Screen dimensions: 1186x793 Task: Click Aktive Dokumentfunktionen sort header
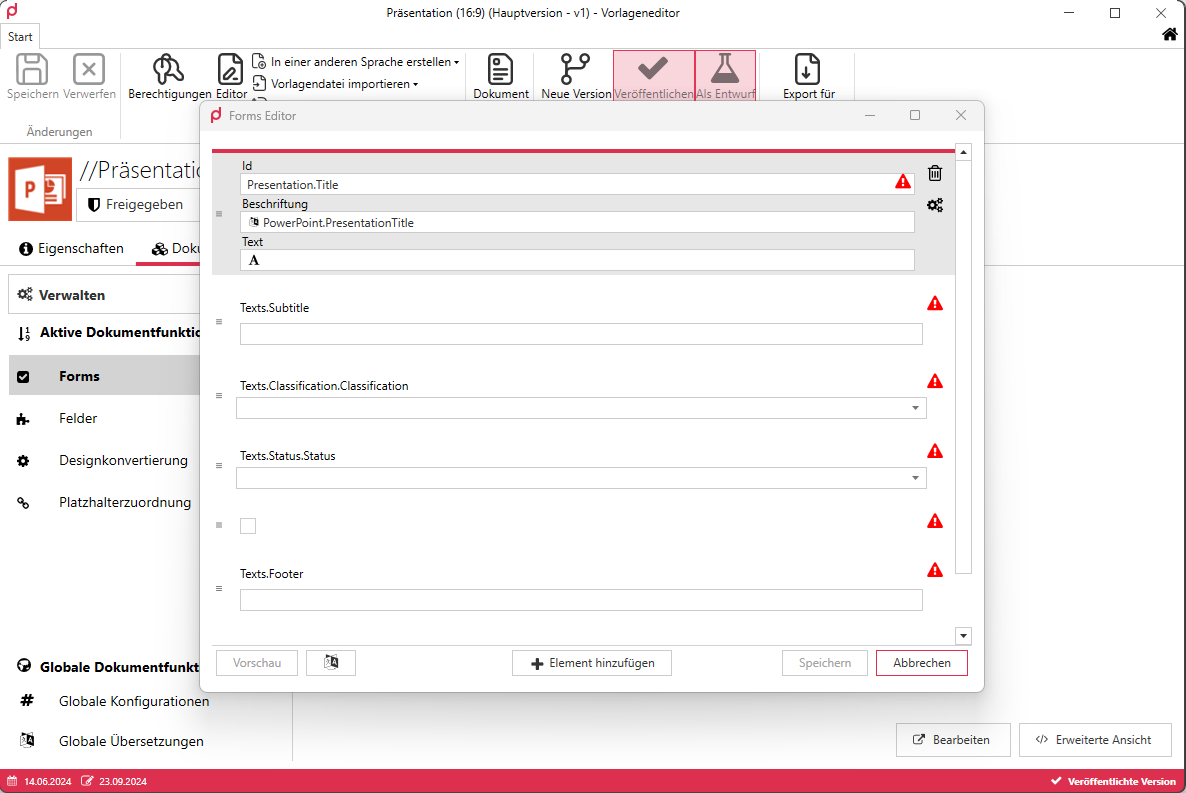click(x=110, y=333)
